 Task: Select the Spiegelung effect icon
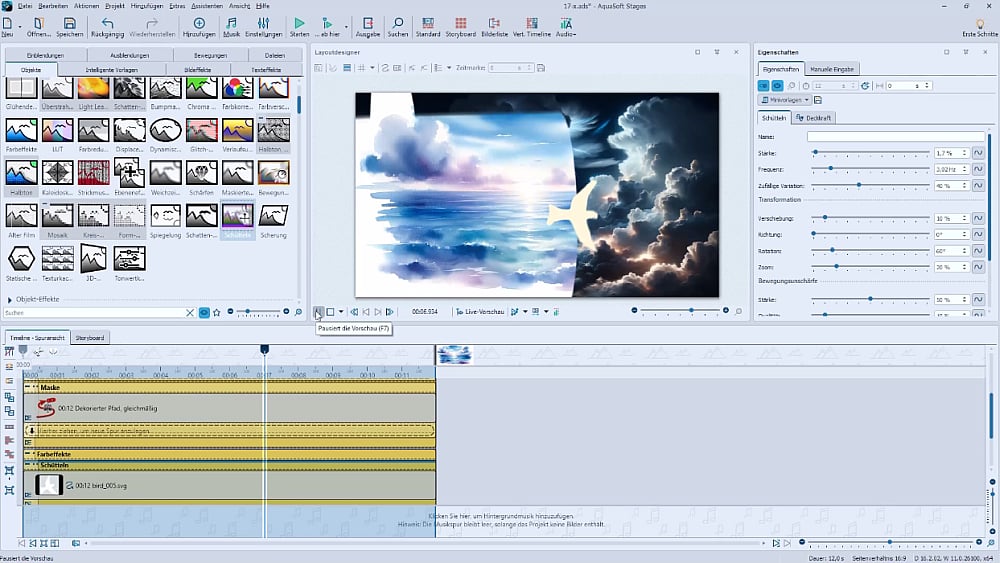pyautogui.click(x=165, y=216)
